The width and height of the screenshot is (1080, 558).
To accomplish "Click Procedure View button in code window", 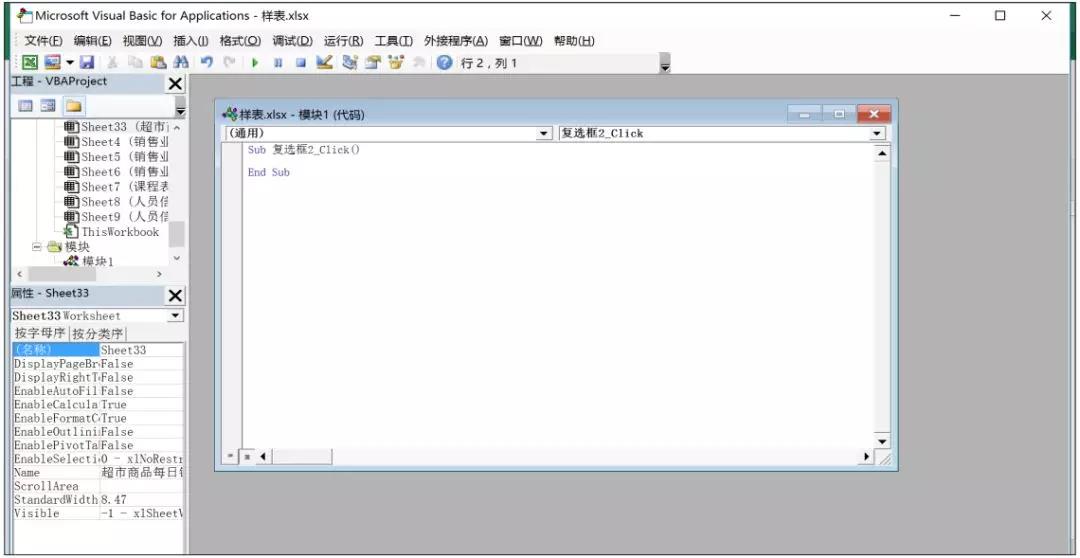I will [231, 456].
